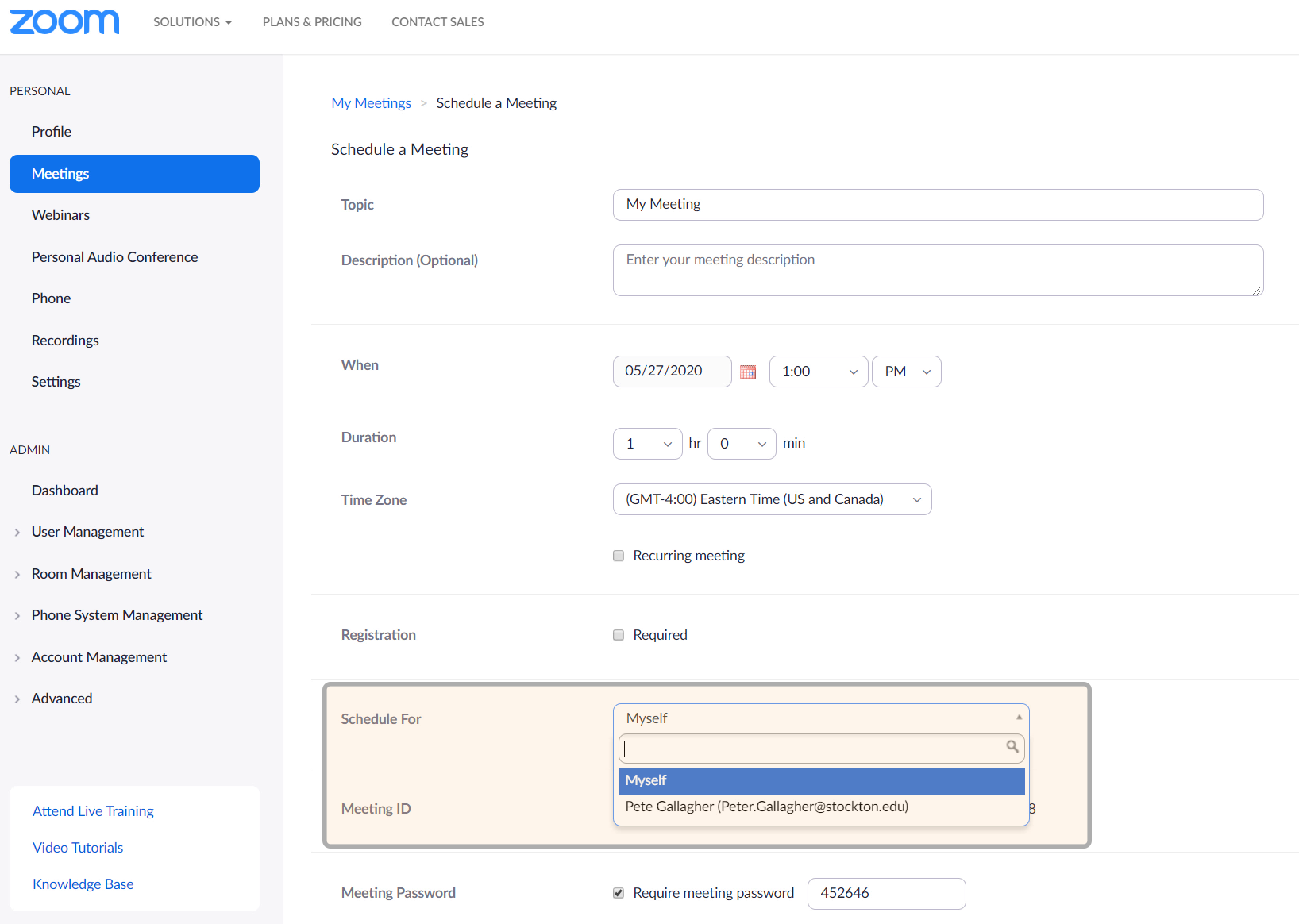
Task: Uncheck Require meeting password
Action: pyautogui.click(x=619, y=893)
